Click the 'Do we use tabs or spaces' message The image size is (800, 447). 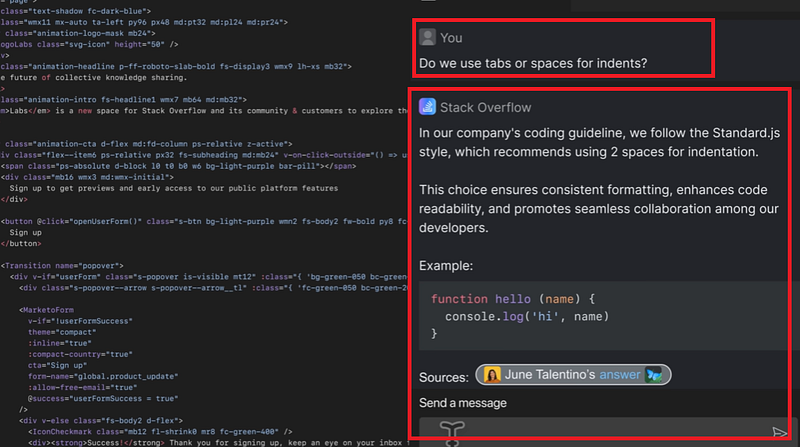(x=533, y=63)
